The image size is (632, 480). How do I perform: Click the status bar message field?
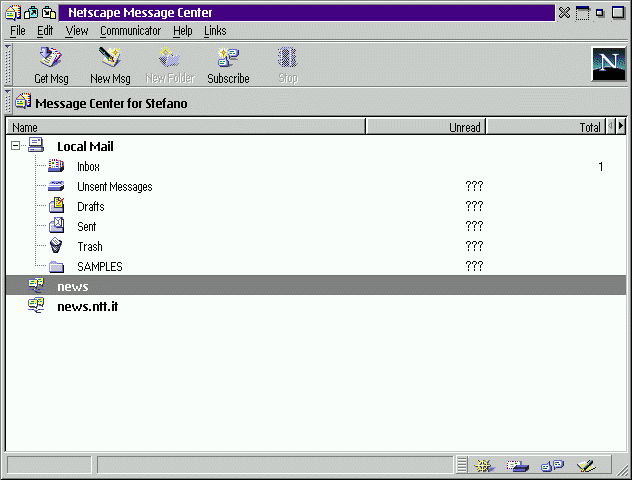[275, 465]
